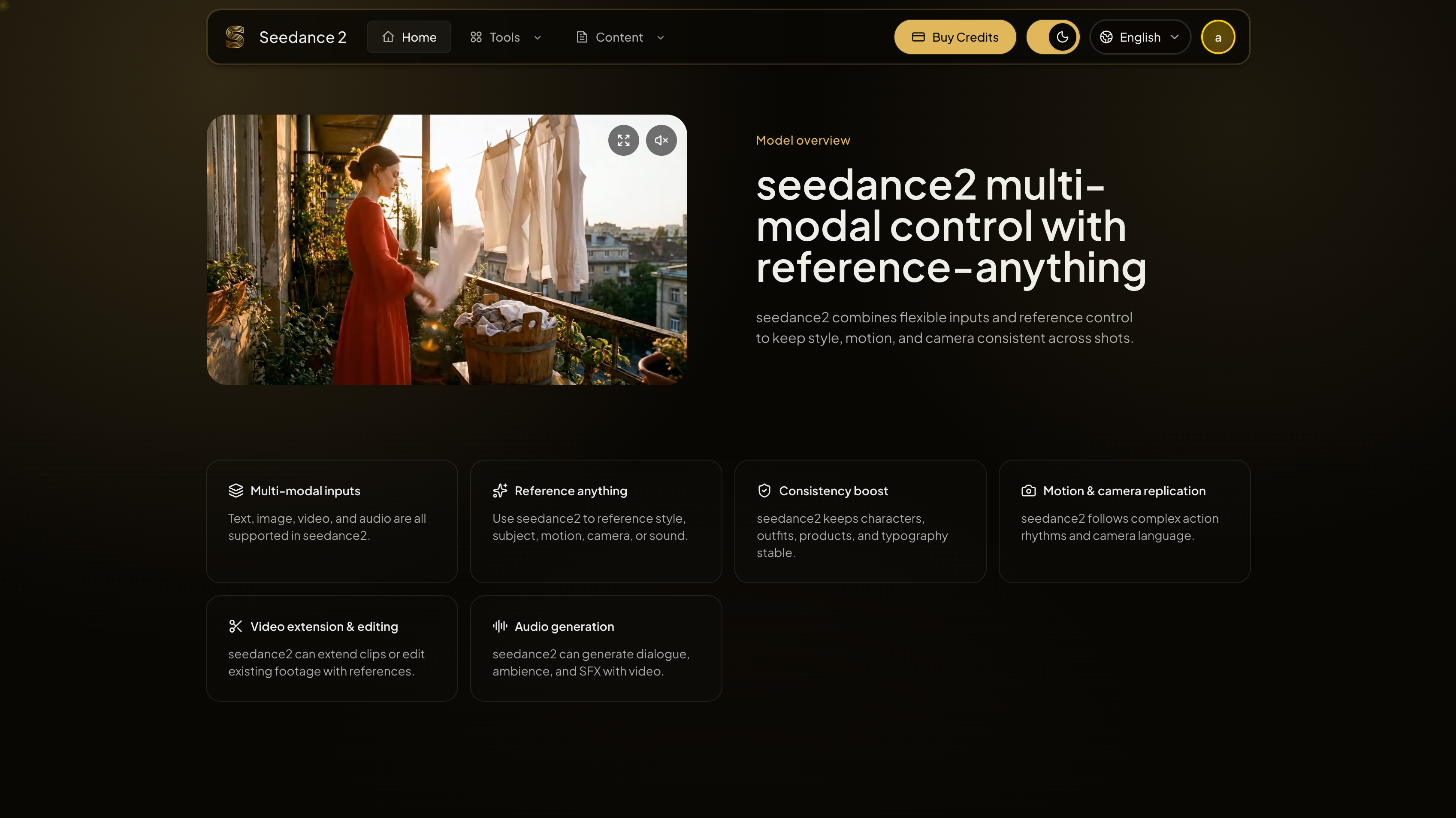Open the account avatar menu

[x=1218, y=37]
